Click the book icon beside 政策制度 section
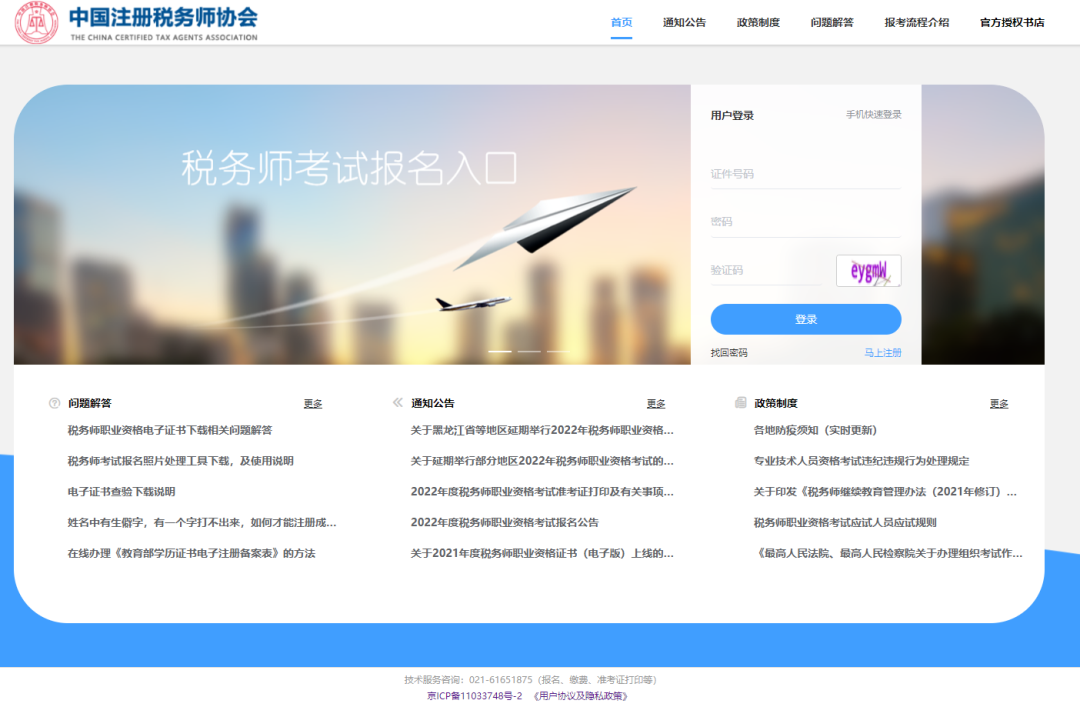The image size is (1080, 707). point(740,403)
